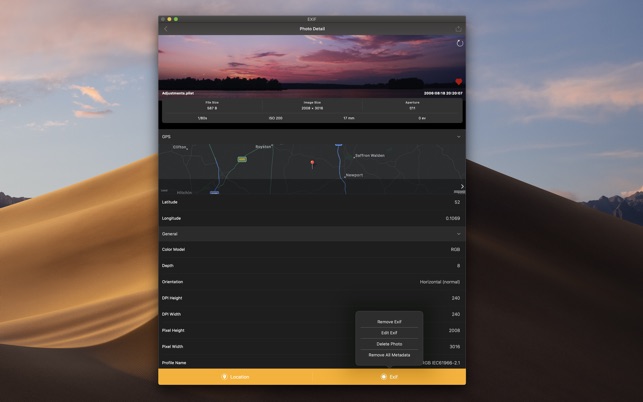The image size is (643, 402).
Task: Rotate the photo with the circular arrow
Action: (x=460, y=43)
